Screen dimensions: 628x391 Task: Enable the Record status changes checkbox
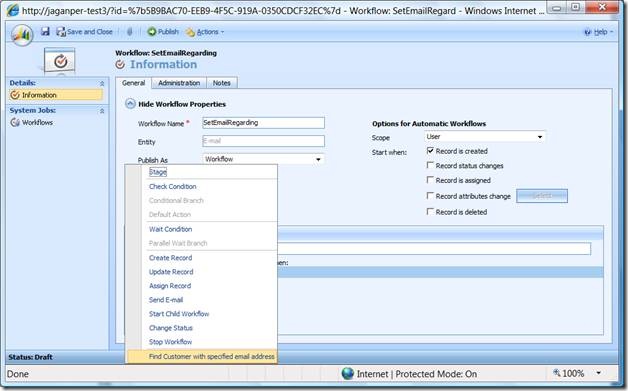tap(430, 165)
